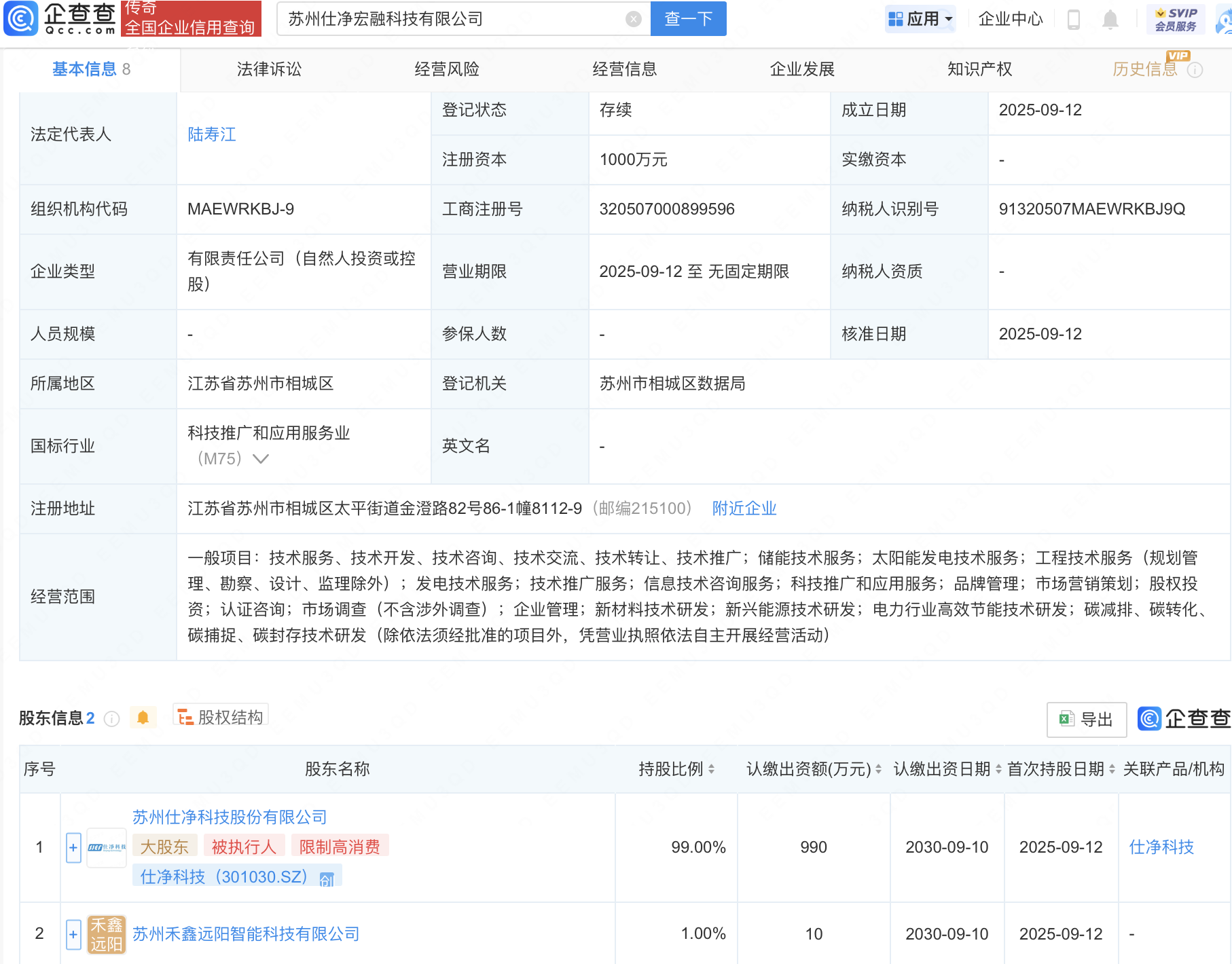Expand the 国标行业 M75 chevron
1232x964 pixels.
261,459
